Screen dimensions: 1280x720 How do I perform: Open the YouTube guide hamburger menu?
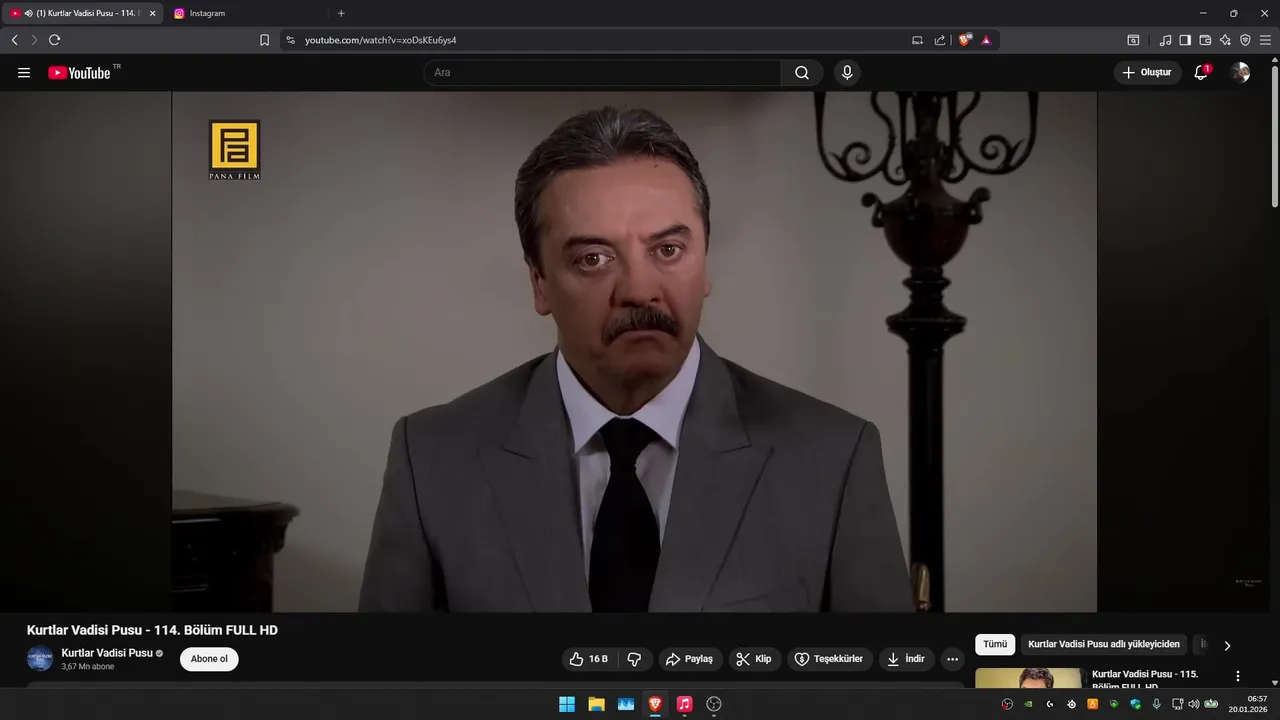[x=24, y=73]
